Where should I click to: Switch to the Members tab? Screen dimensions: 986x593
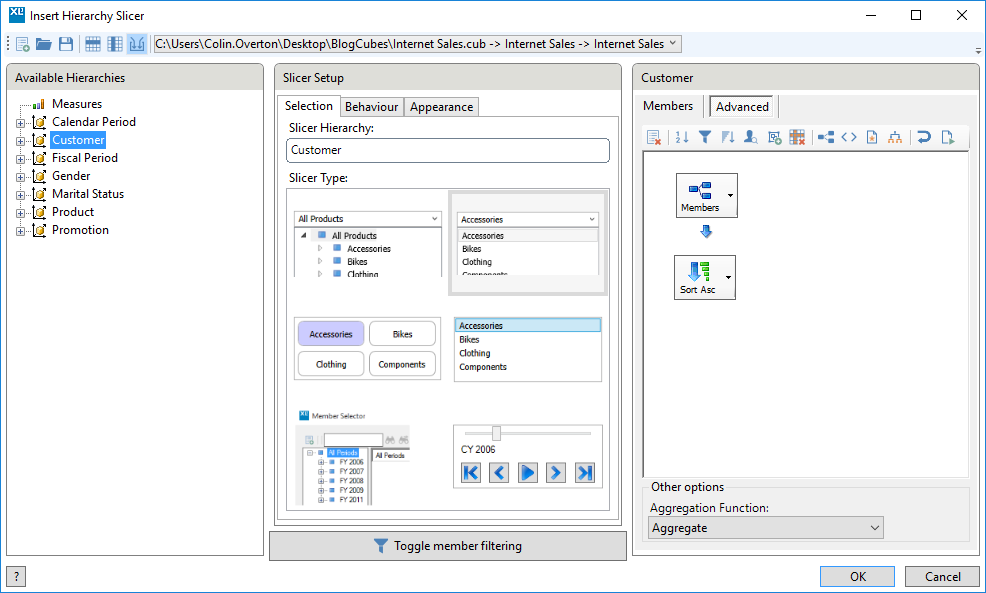668,106
